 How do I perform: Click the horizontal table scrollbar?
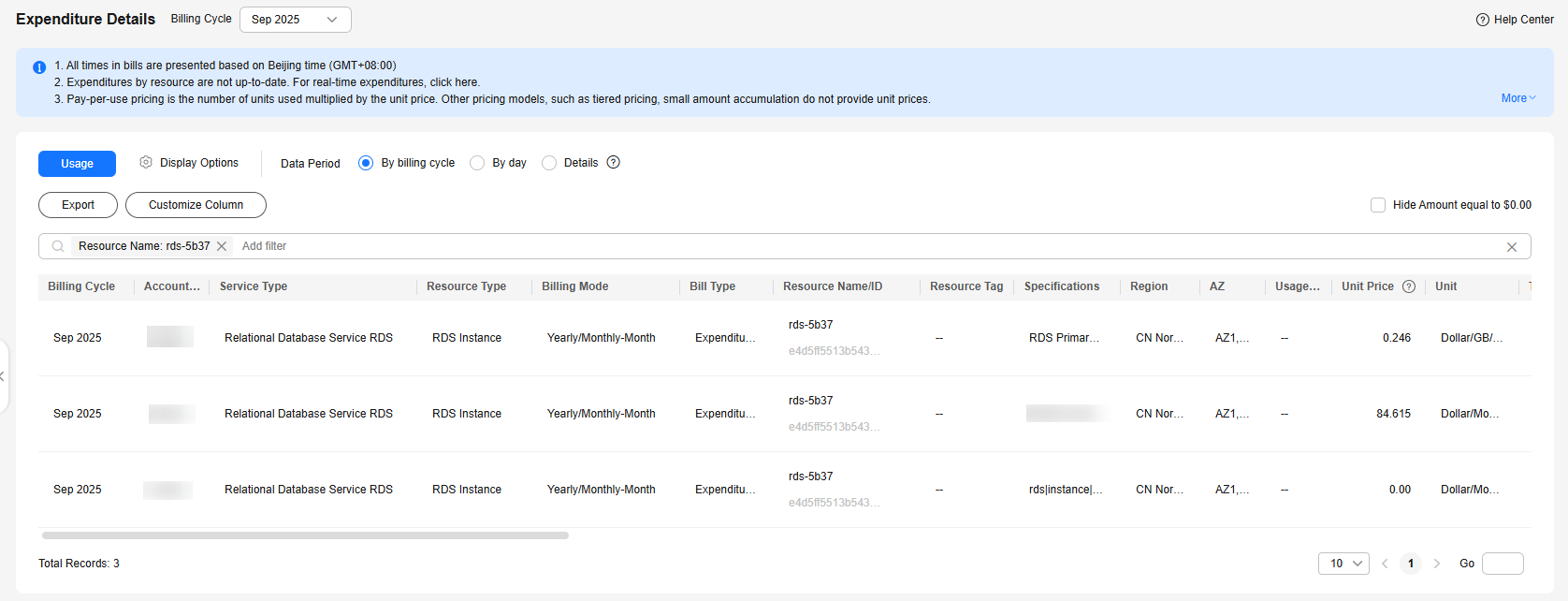[x=305, y=535]
